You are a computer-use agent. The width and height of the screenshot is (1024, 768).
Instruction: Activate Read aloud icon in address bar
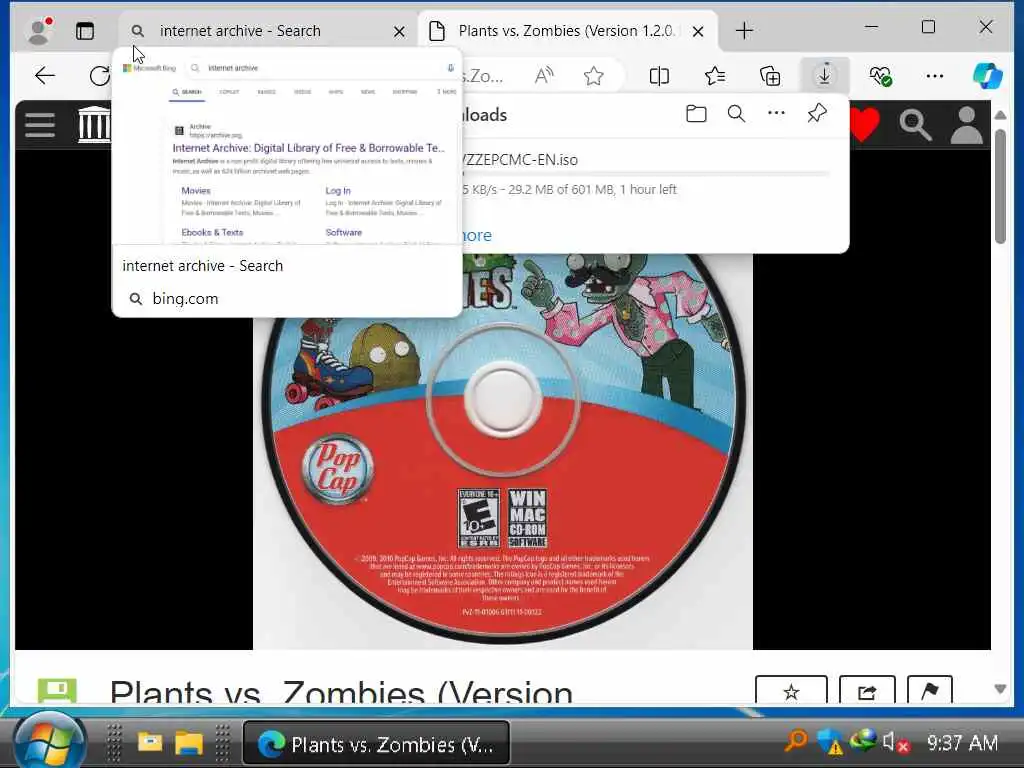544,76
